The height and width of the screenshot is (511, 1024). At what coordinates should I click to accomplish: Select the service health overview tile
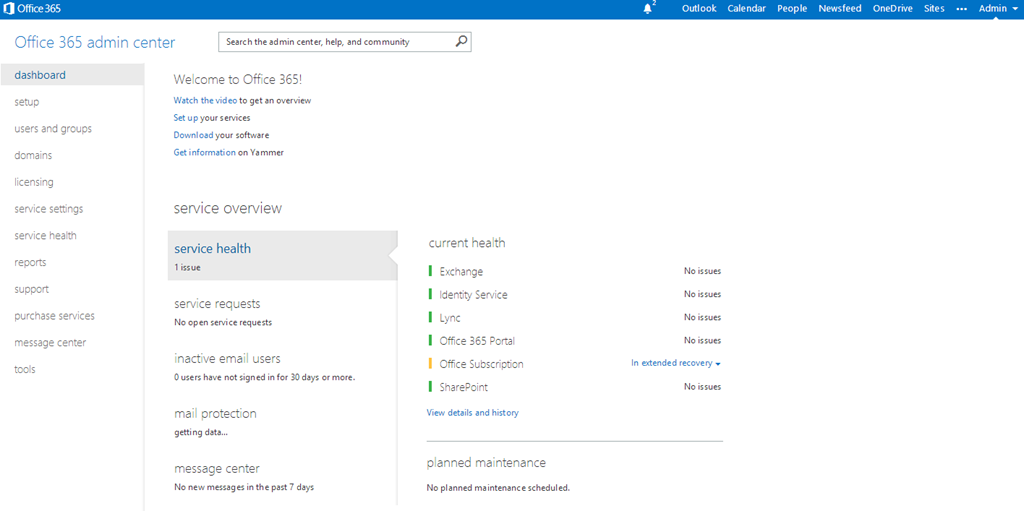(x=282, y=256)
